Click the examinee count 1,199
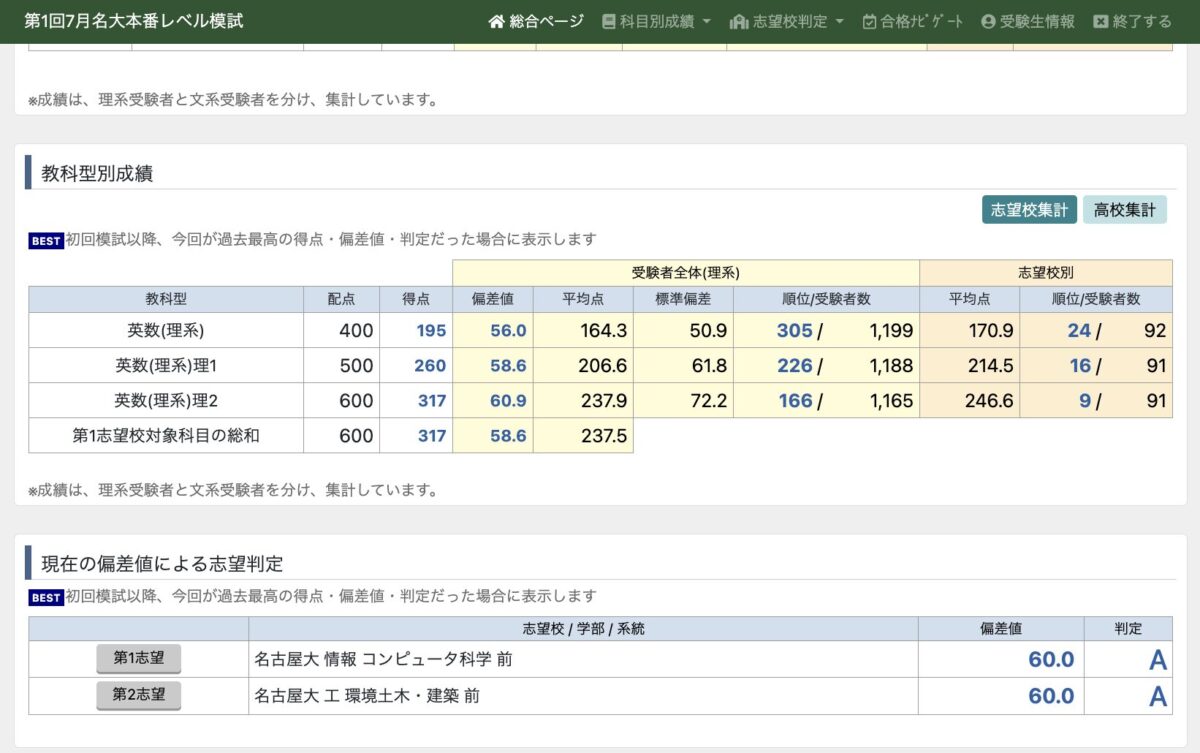This screenshot has height=753, width=1200. click(x=891, y=331)
